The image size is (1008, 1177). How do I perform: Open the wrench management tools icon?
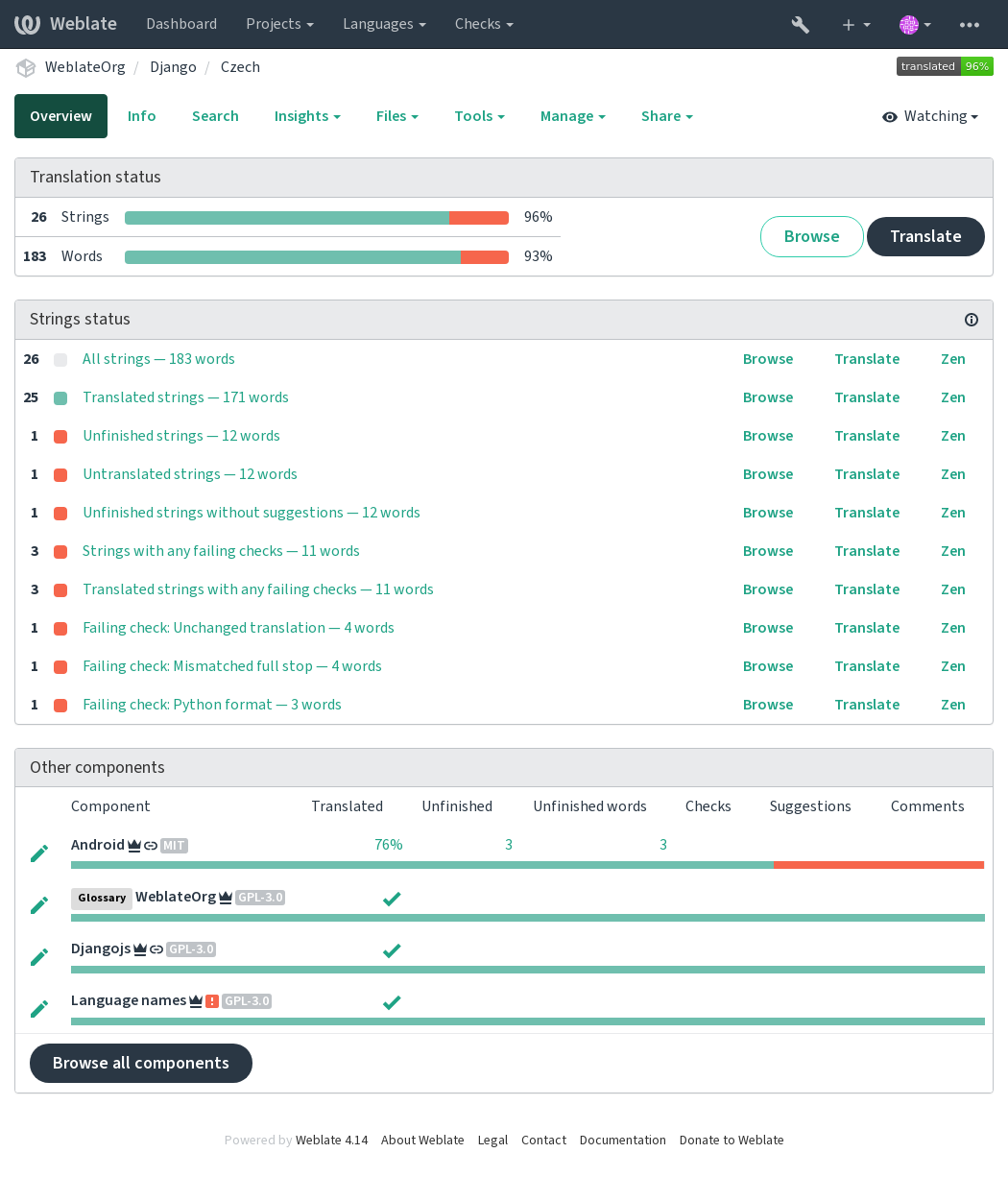click(x=801, y=24)
